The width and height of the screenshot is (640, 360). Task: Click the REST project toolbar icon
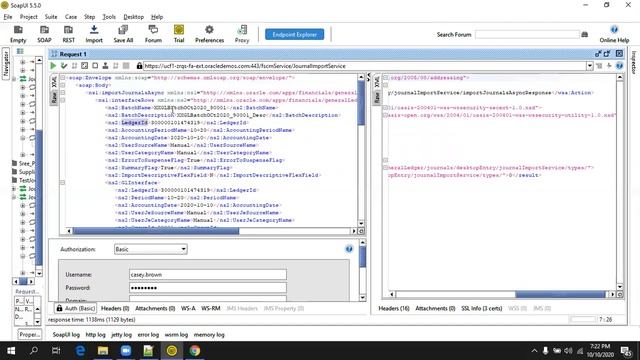pos(69,34)
